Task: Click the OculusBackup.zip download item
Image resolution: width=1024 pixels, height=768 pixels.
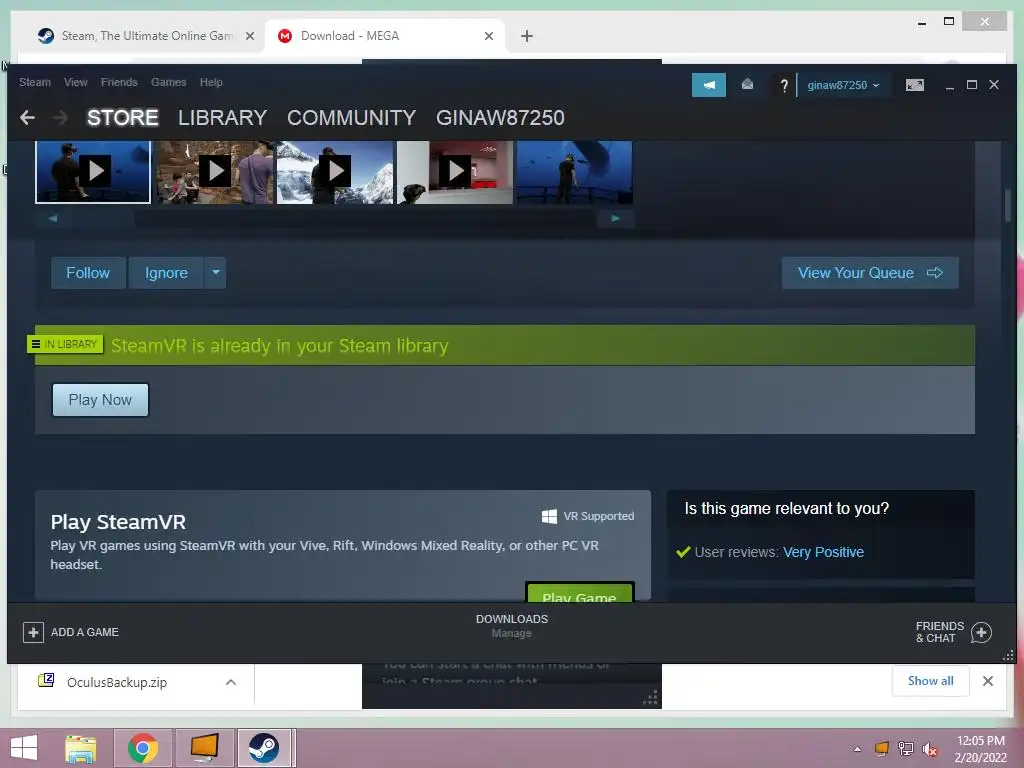Action: [136, 682]
